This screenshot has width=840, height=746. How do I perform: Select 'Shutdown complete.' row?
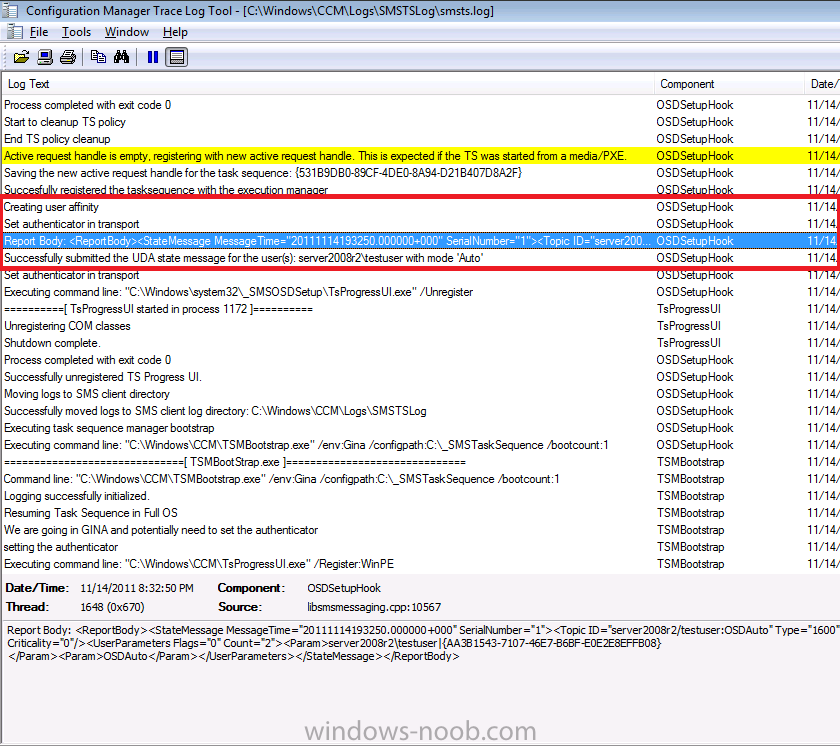point(420,343)
